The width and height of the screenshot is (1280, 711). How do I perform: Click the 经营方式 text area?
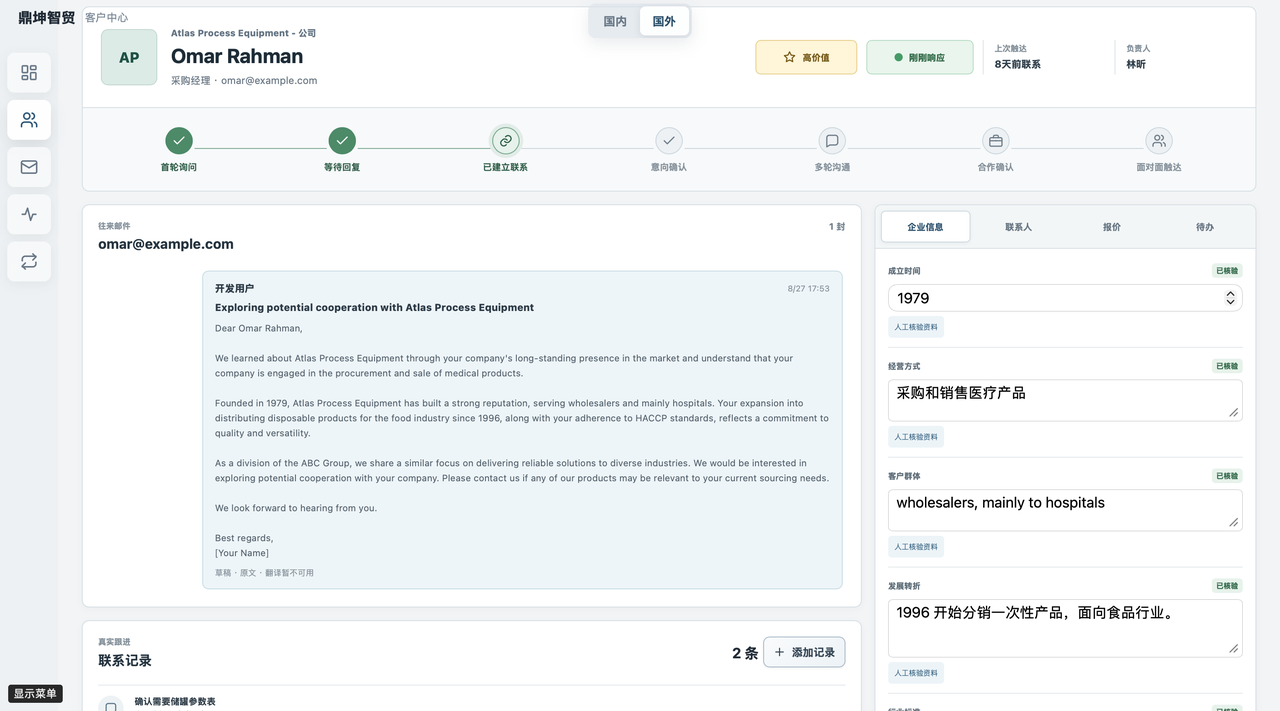tap(1065, 400)
